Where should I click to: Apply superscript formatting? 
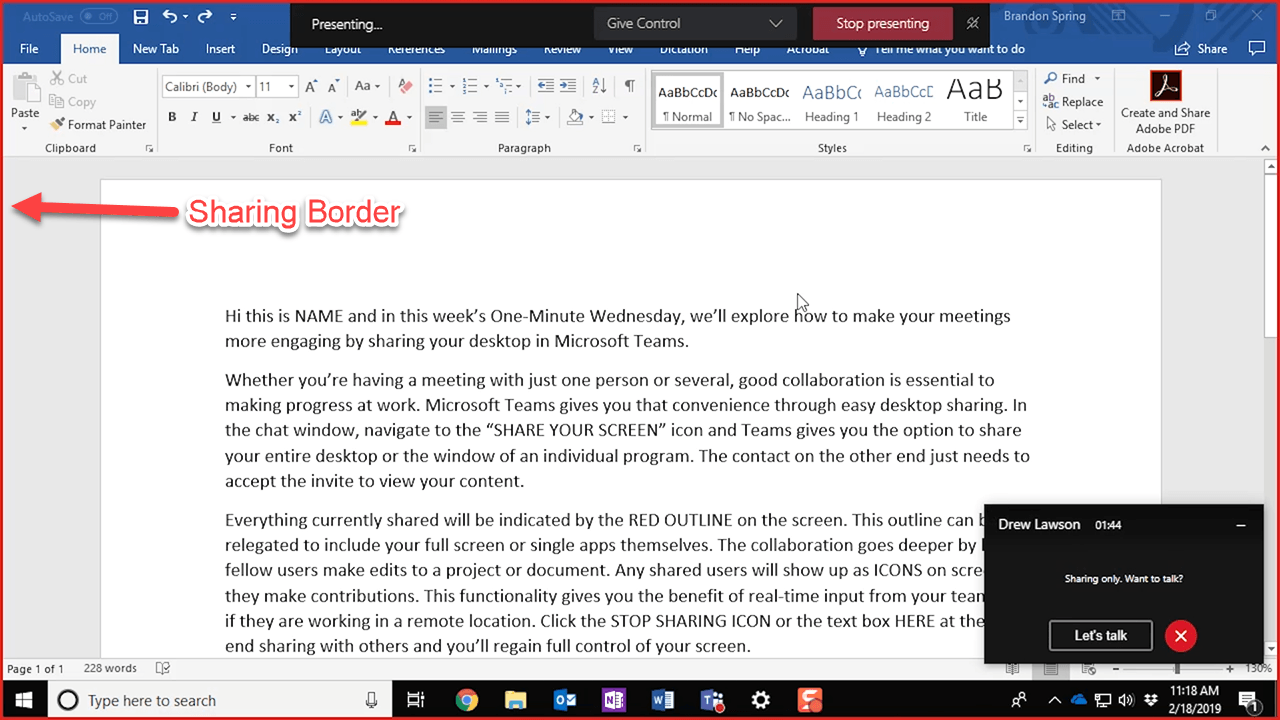click(295, 117)
